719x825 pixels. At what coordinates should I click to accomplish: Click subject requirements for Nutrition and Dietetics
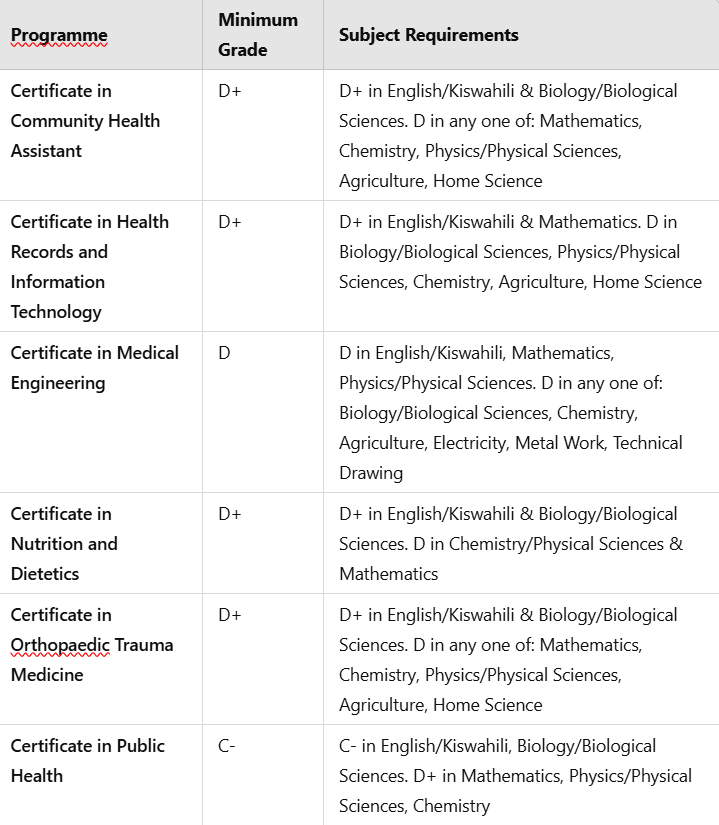coord(510,543)
